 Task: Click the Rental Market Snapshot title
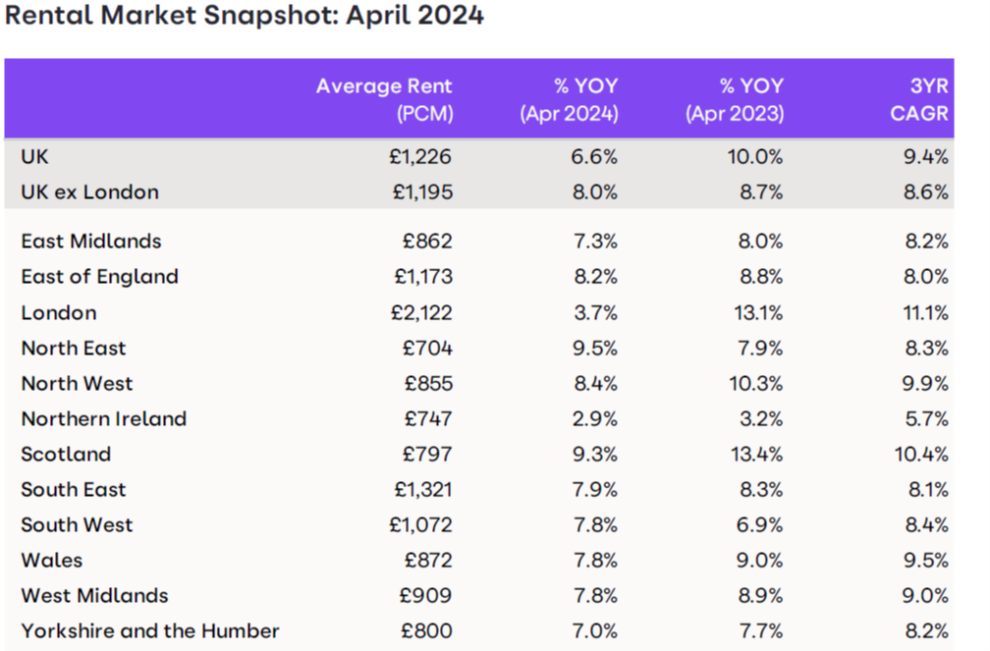[x=244, y=15]
